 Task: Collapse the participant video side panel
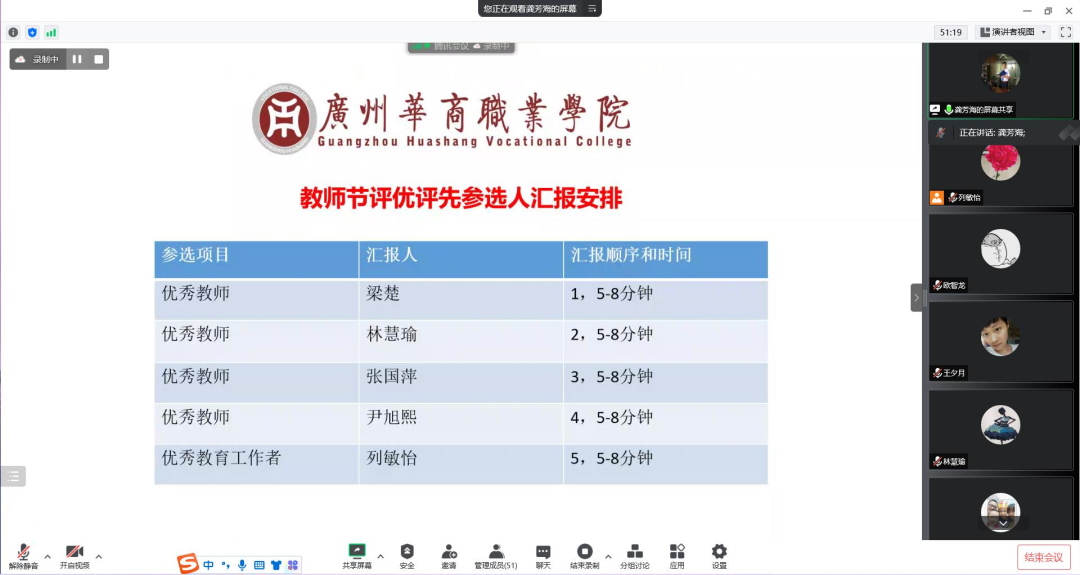(x=916, y=297)
